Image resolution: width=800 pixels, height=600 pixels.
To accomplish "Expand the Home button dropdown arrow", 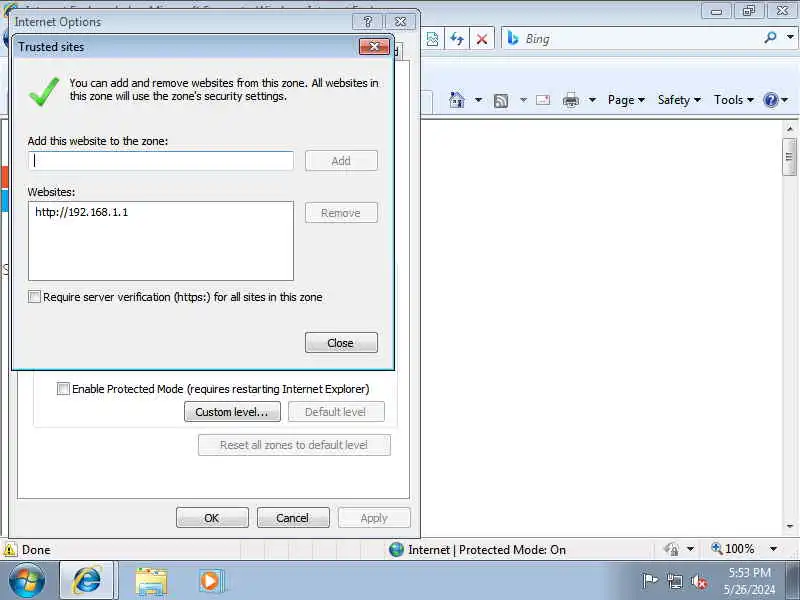I will pyautogui.click(x=478, y=99).
